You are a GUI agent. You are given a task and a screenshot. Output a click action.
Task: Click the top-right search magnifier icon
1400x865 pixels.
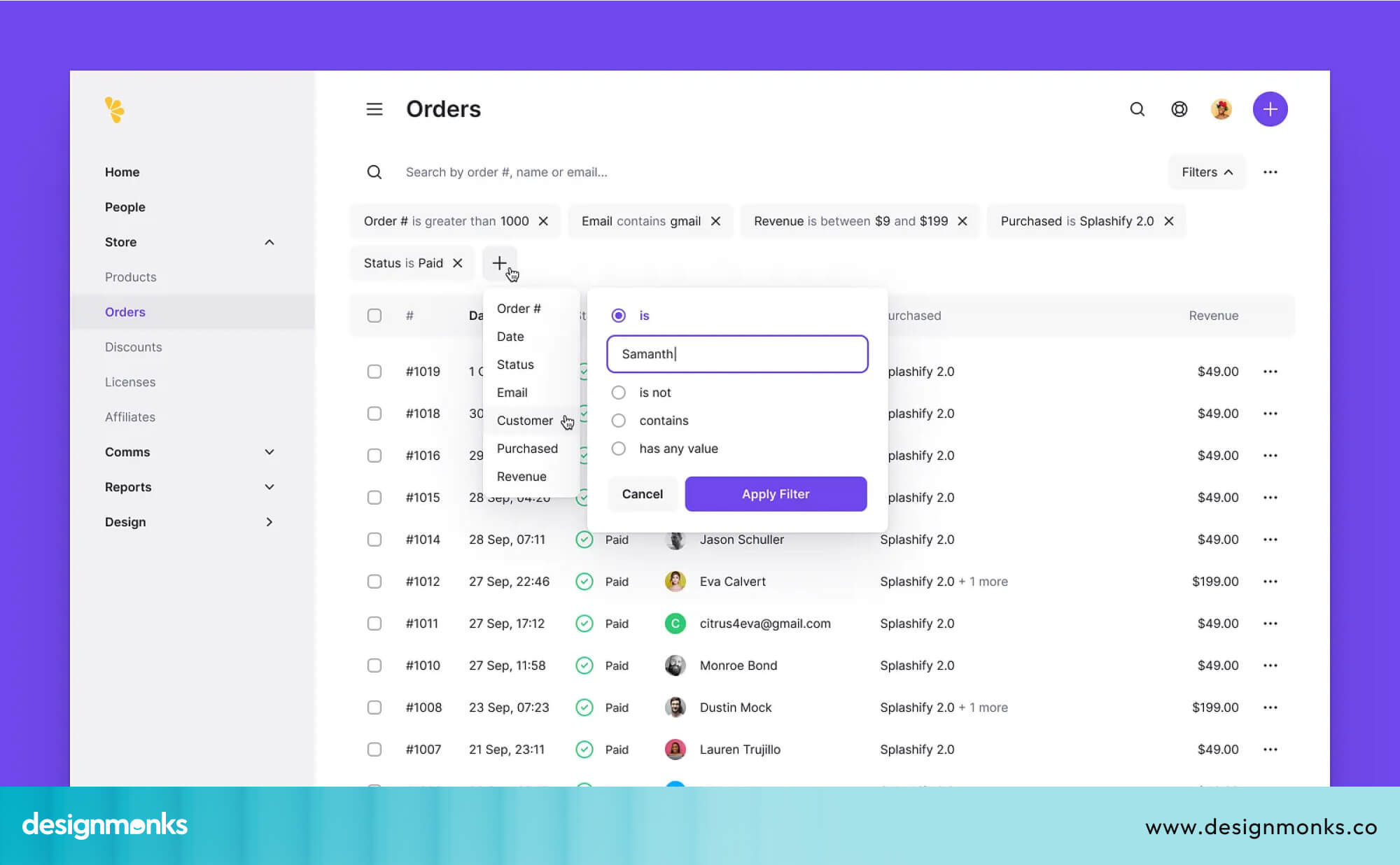[1137, 109]
